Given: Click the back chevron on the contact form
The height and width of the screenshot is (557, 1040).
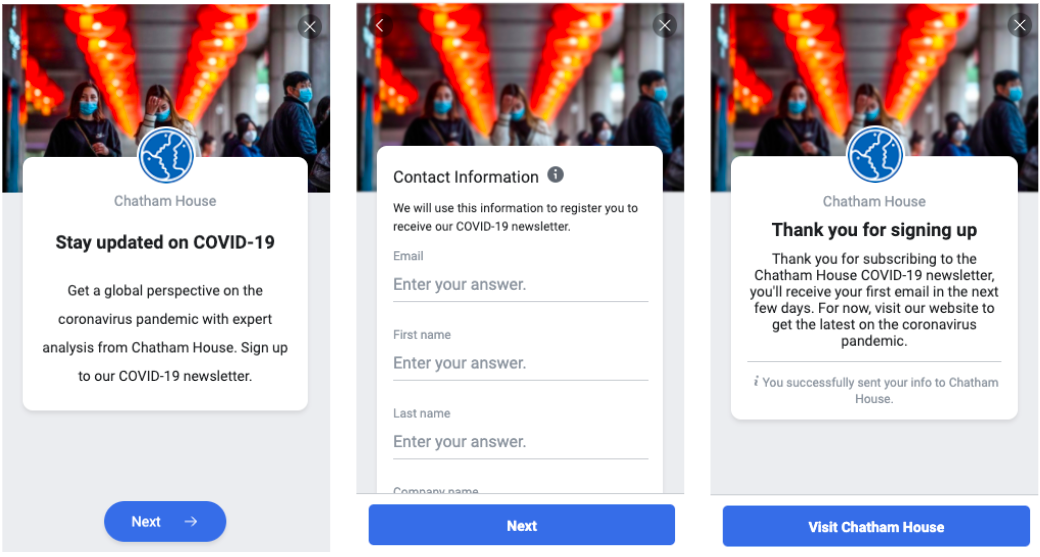Looking at the screenshot, I should tap(380, 26).
